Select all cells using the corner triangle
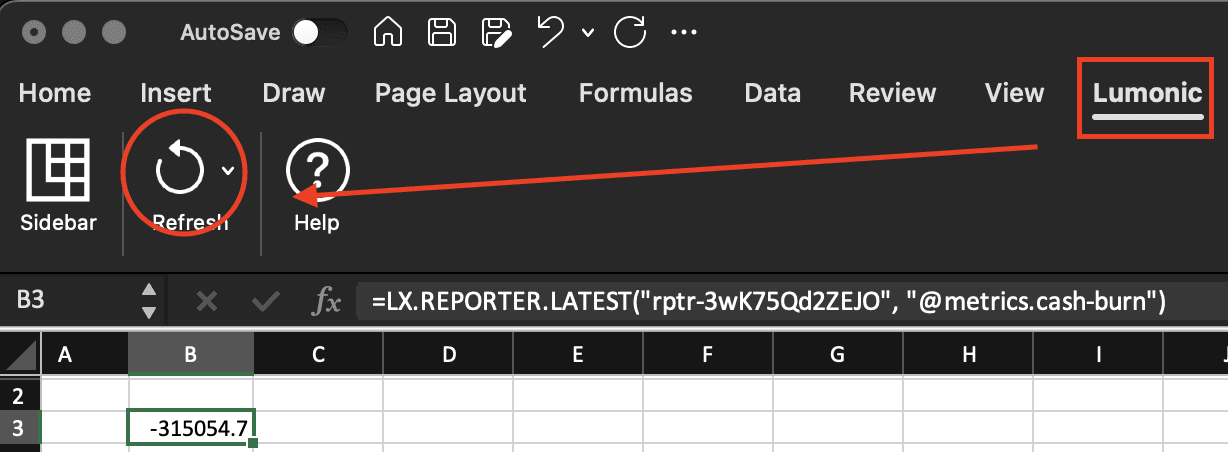This screenshot has width=1228, height=452. [x=20, y=354]
